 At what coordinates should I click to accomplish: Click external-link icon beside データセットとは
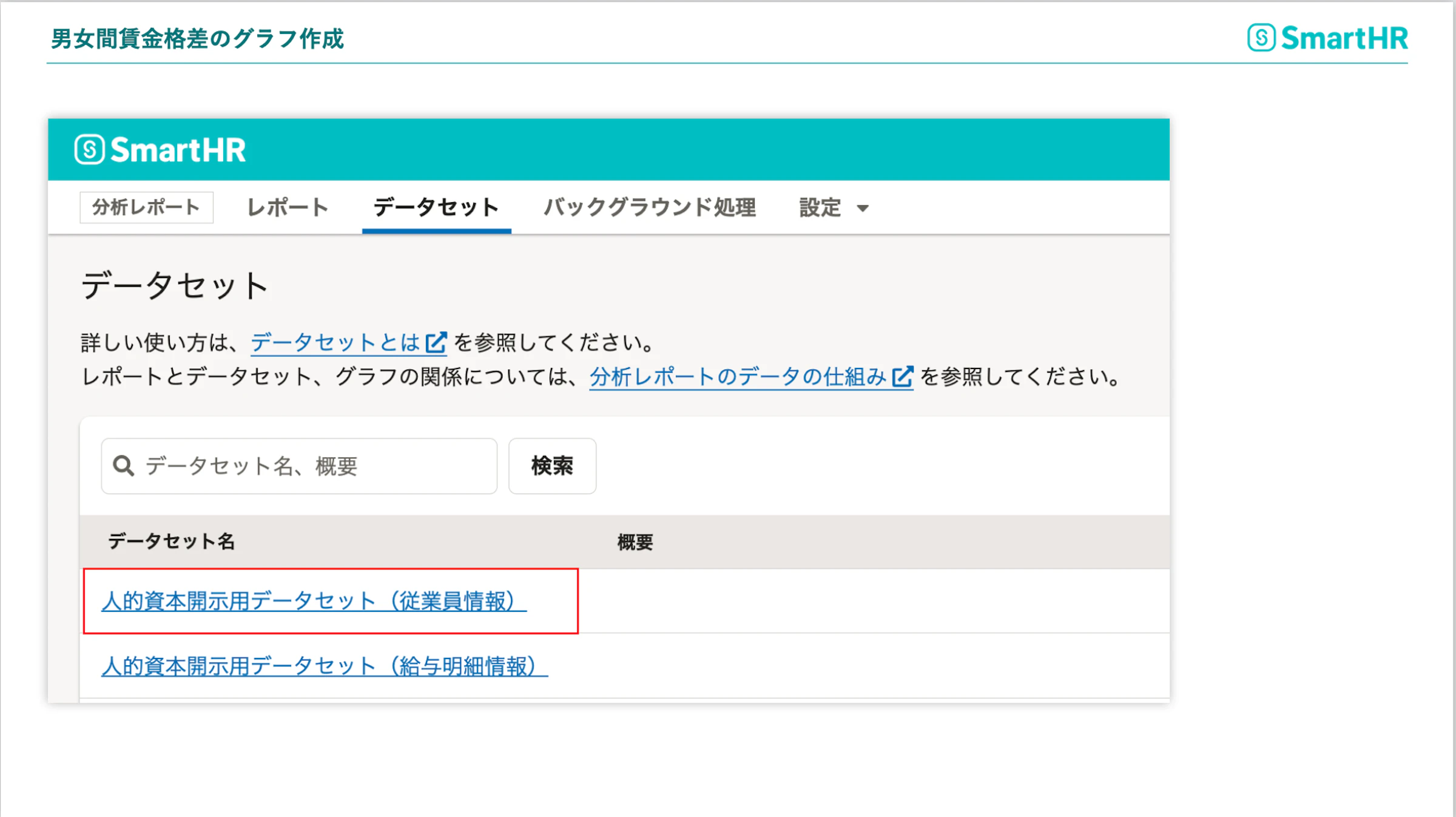tap(436, 342)
